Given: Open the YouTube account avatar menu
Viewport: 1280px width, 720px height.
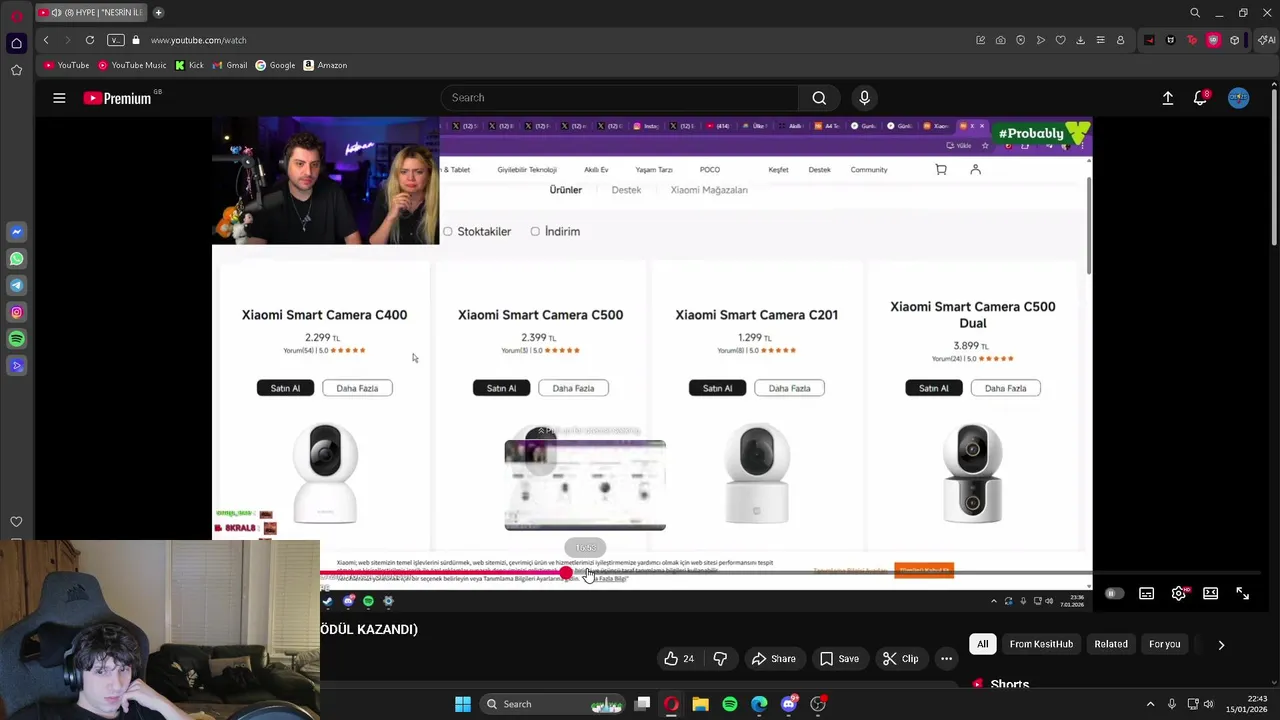Looking at the screenshot, I should point(1238,98).
